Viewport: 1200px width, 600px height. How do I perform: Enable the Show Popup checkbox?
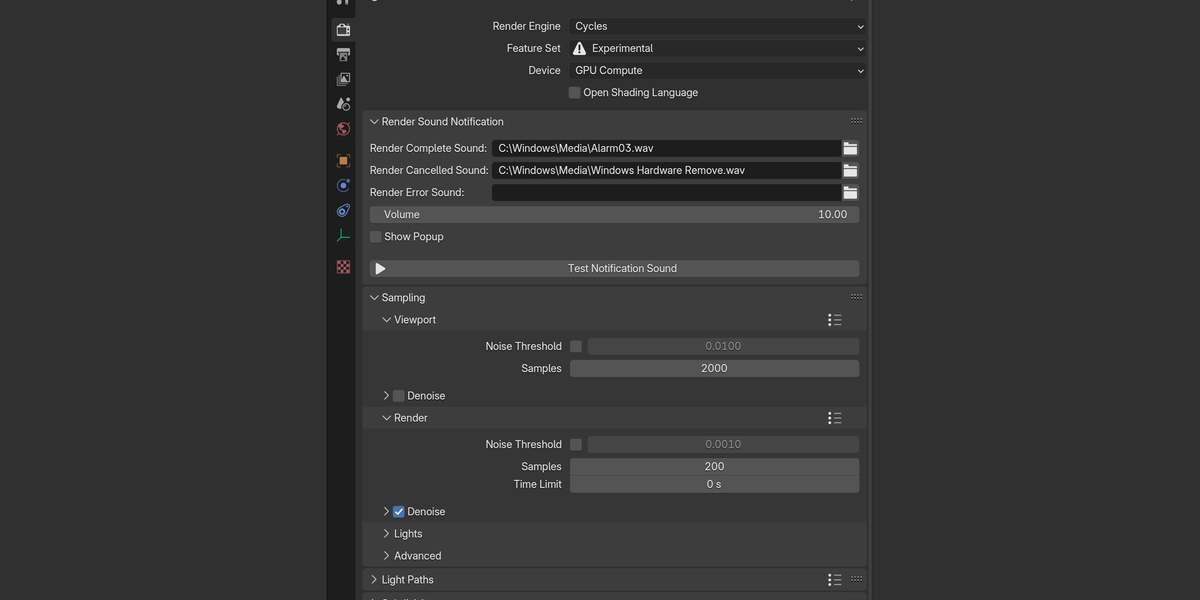coord(376,237)
